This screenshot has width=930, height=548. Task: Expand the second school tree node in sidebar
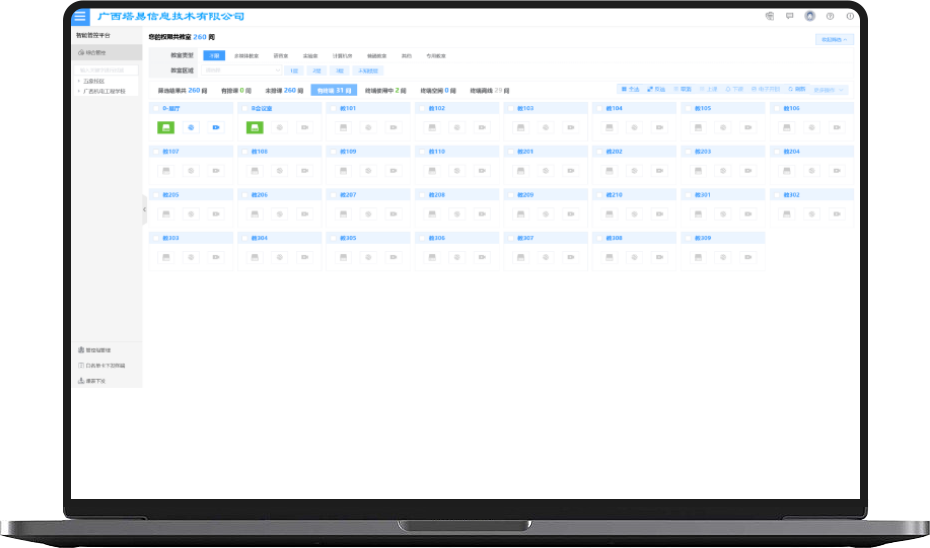79,91
